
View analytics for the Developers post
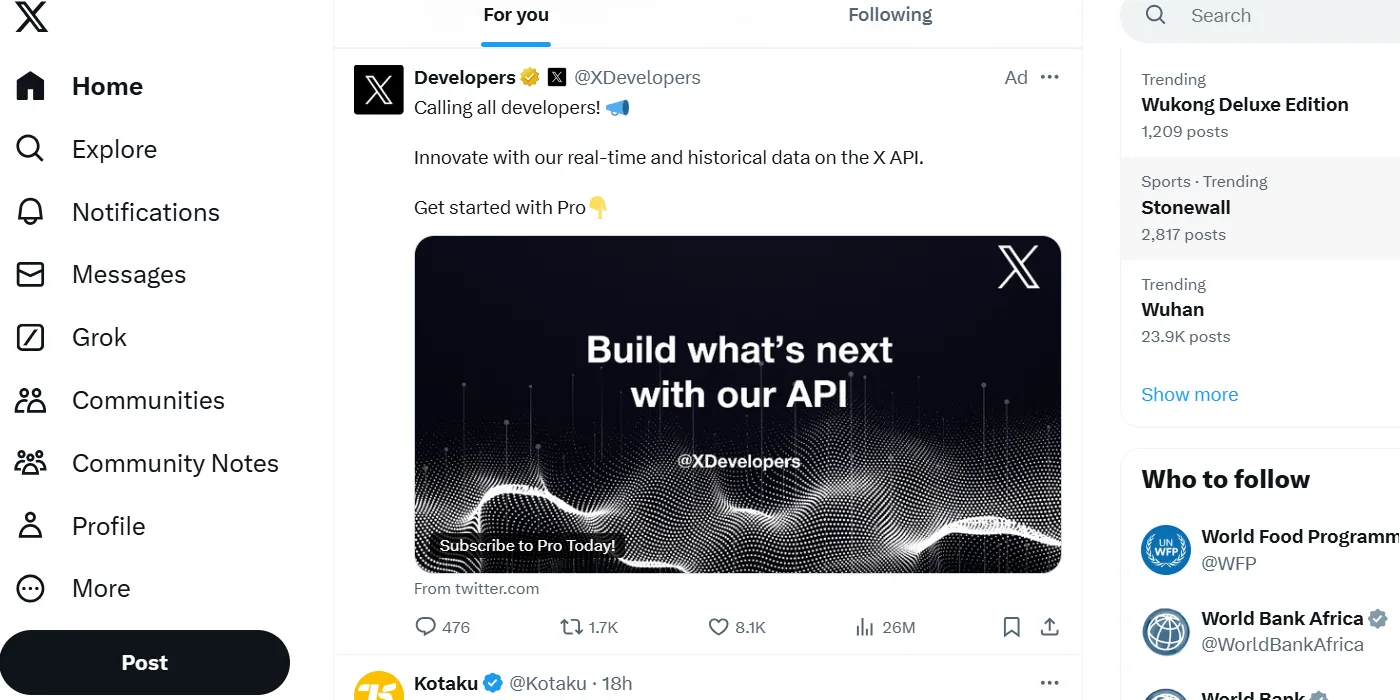click(865, 627)
